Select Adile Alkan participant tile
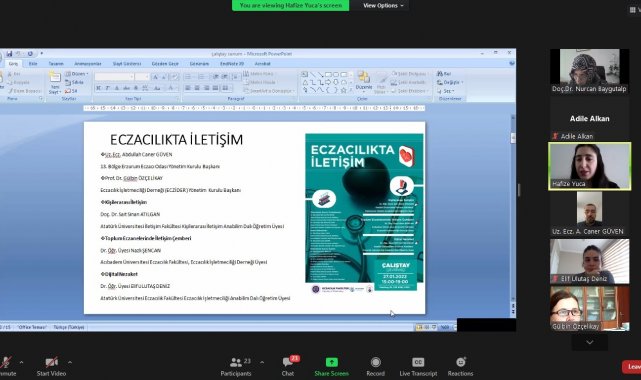Image resolution: width=641 pixels, height=380 pixels. [x=589, y=118]
